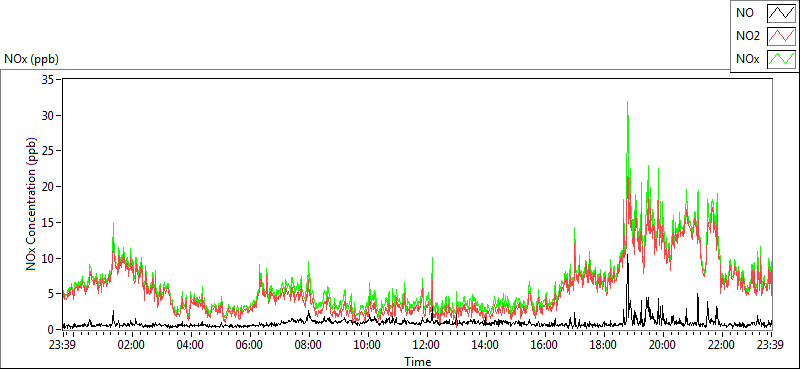Click the 10:00 time axis label
The width and height of the screenshot is (800, 369).
(x=368, y=344)
